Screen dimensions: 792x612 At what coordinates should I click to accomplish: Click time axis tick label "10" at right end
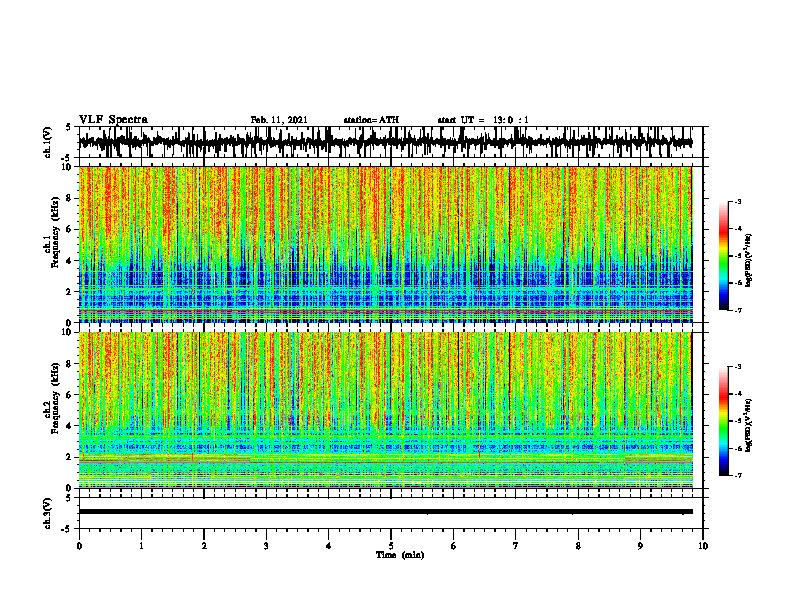[x=703, y=546]
